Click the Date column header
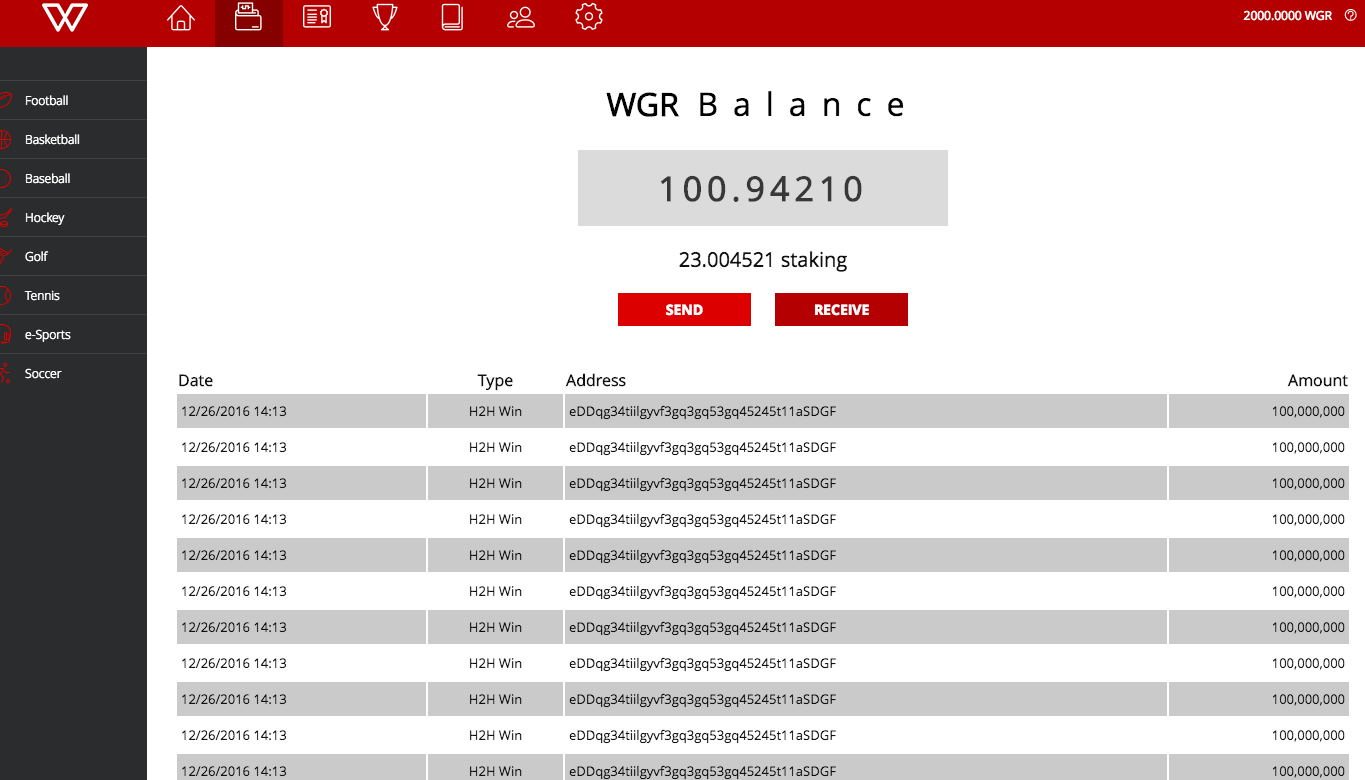Screen dimensions: 1365x780 (196, 380)
